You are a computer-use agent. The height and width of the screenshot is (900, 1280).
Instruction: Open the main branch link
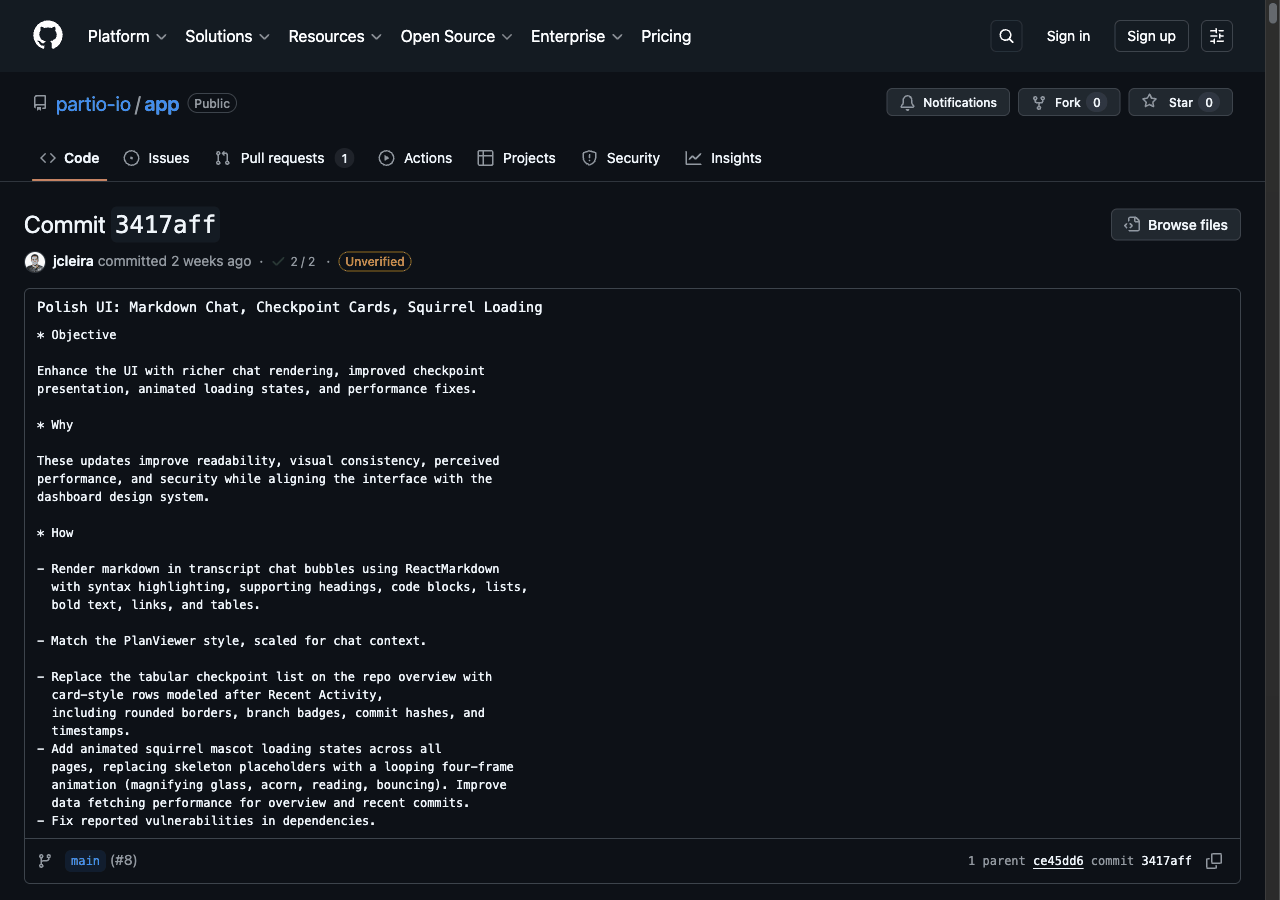pos(85,861)
